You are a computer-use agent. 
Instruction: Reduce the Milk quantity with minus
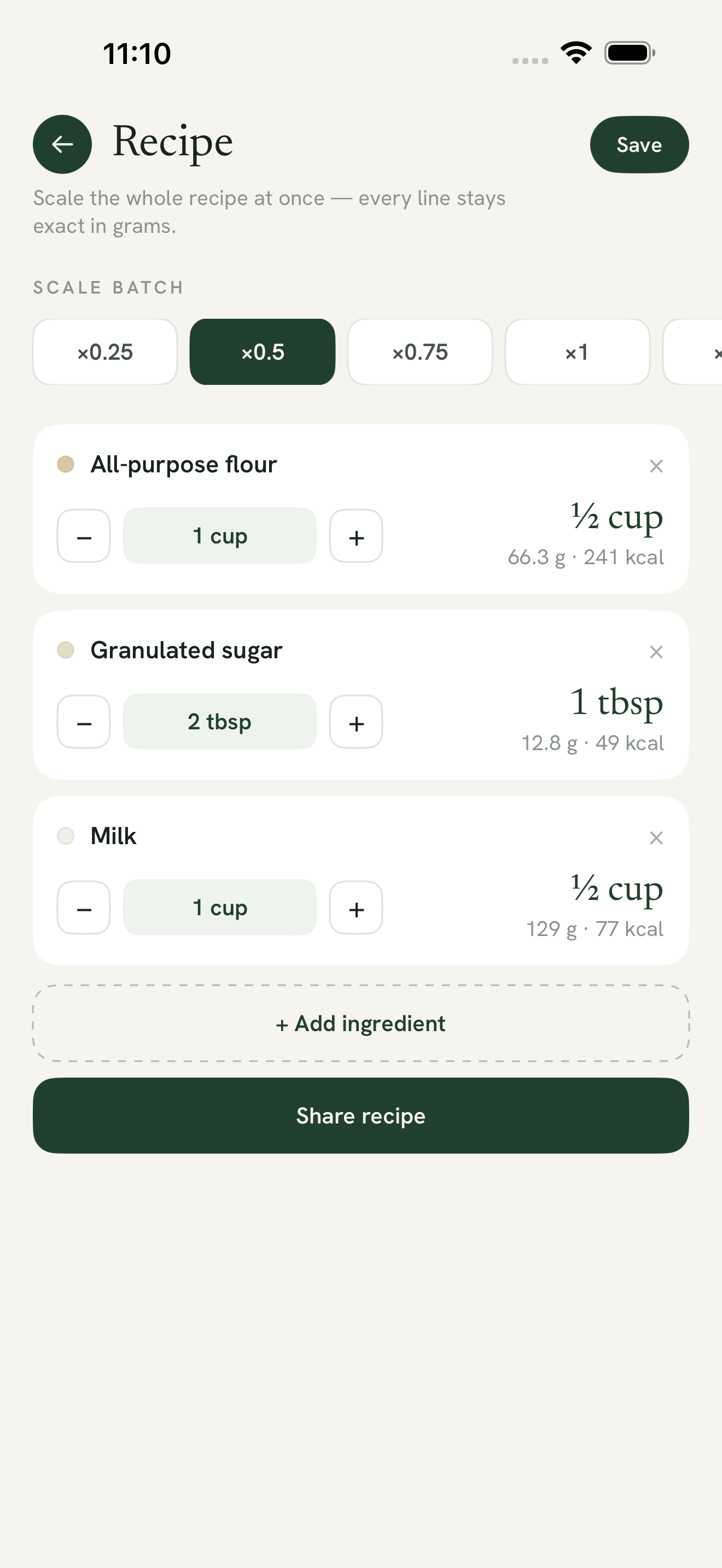tap(84, 908)
